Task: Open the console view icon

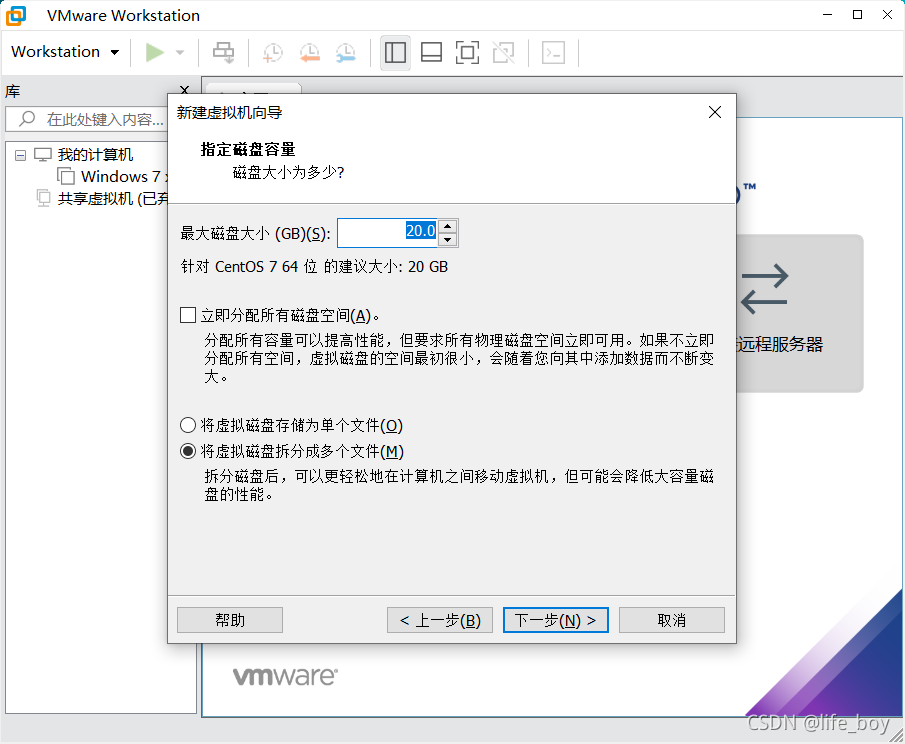Action: point(554,53)
